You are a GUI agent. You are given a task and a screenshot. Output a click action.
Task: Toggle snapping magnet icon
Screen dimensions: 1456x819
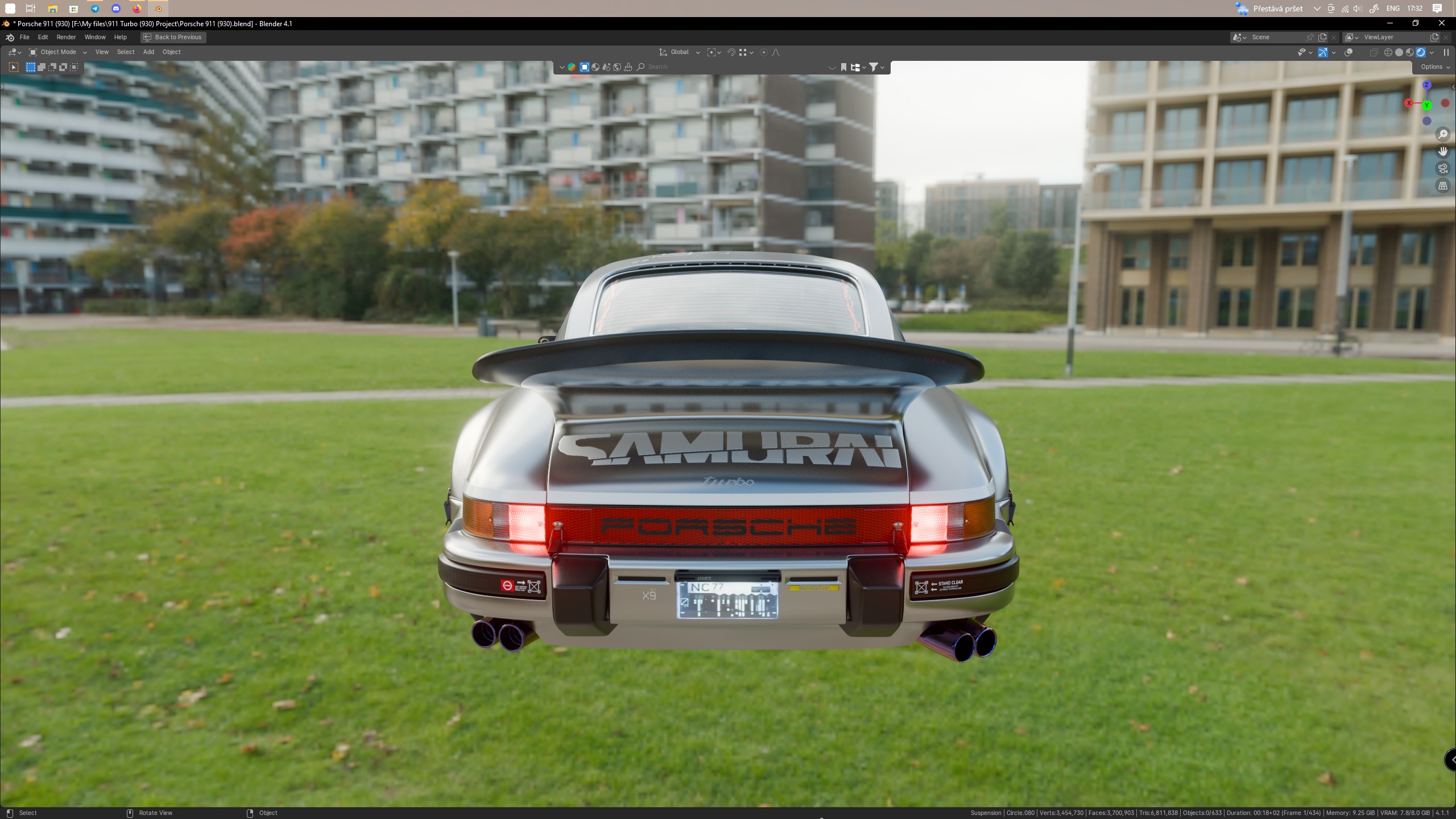pyautogui.click(x=731, y=52)
